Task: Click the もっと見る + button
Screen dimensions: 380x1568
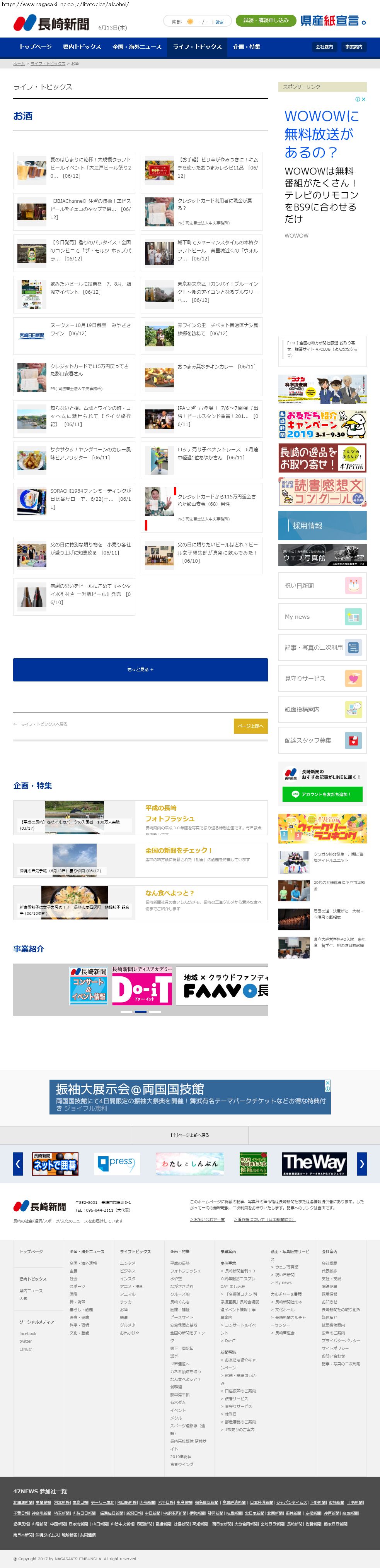Action: pyautogui.click(x=140, y=669)
